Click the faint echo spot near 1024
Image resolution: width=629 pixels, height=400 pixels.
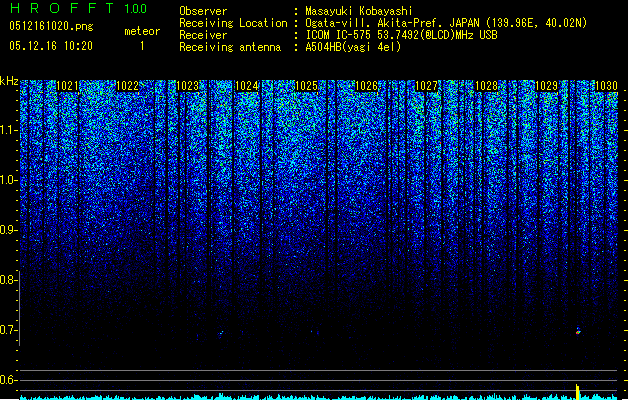coord(220,333)
